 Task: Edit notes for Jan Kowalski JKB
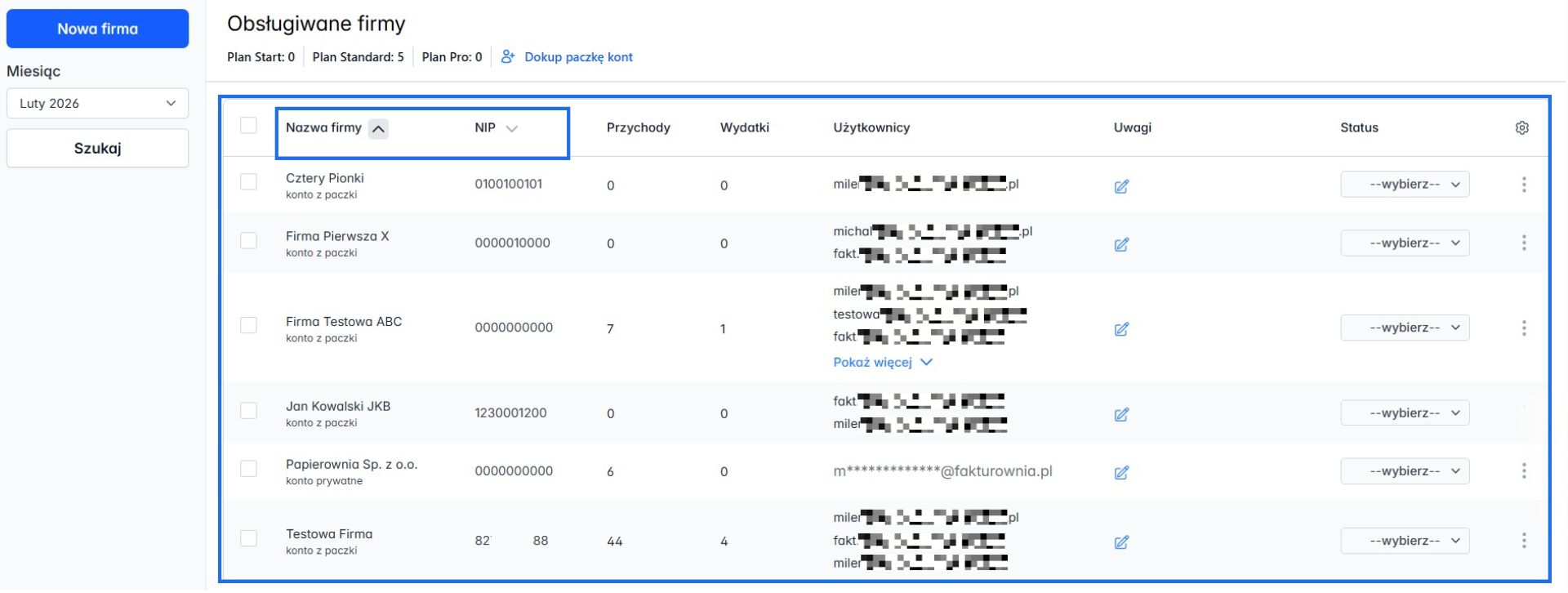pos(1121,414)
